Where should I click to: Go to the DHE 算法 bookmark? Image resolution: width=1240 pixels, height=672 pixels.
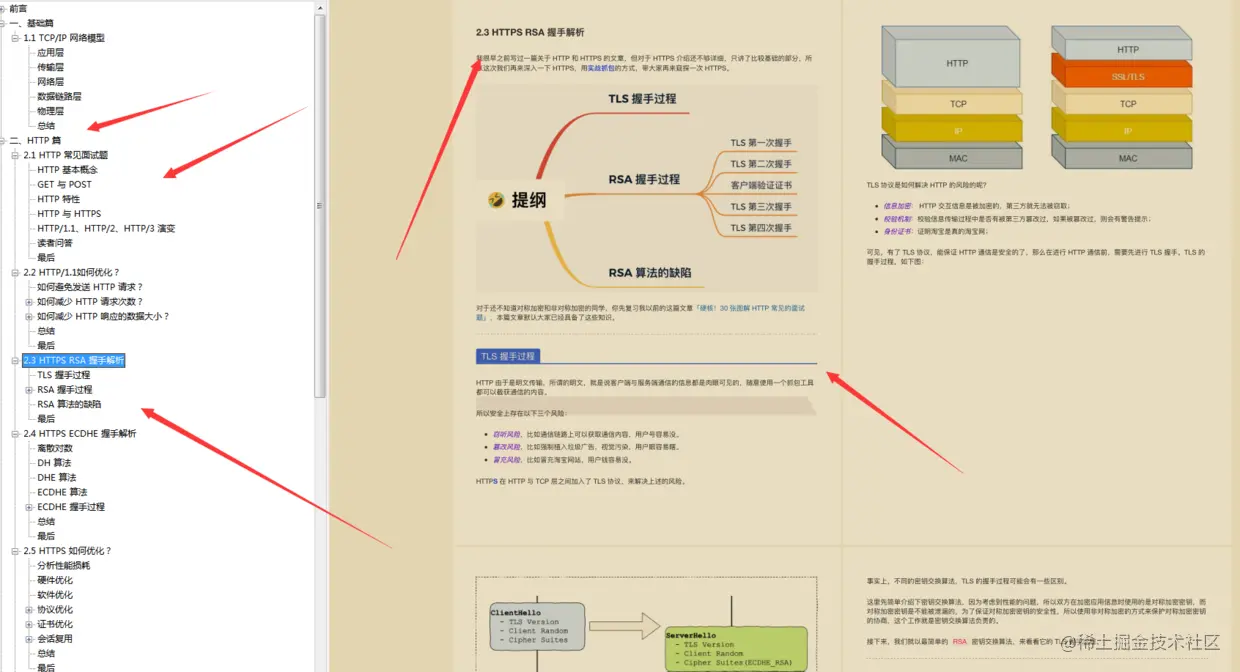point(57,477)
